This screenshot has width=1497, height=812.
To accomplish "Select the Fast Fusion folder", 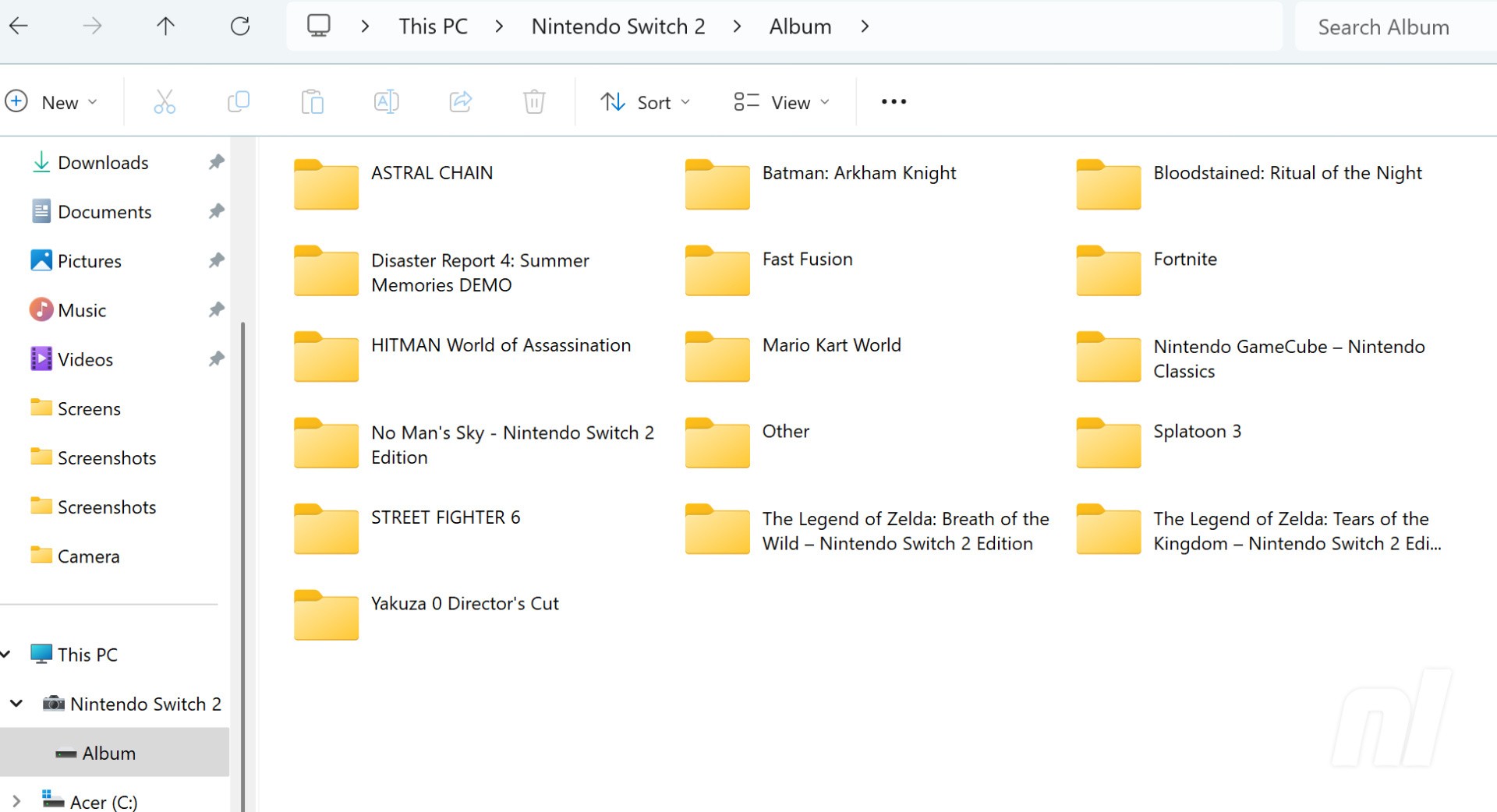I will (x=769, y=270).
